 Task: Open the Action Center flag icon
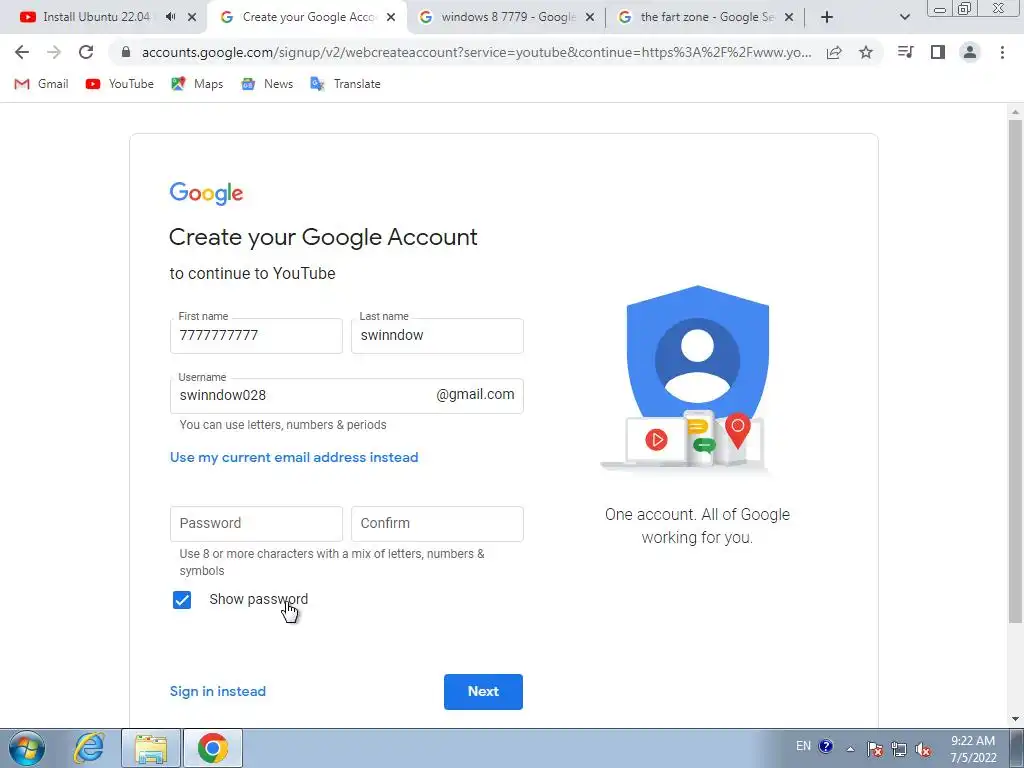pyautogui.click(x=875, y=749)
